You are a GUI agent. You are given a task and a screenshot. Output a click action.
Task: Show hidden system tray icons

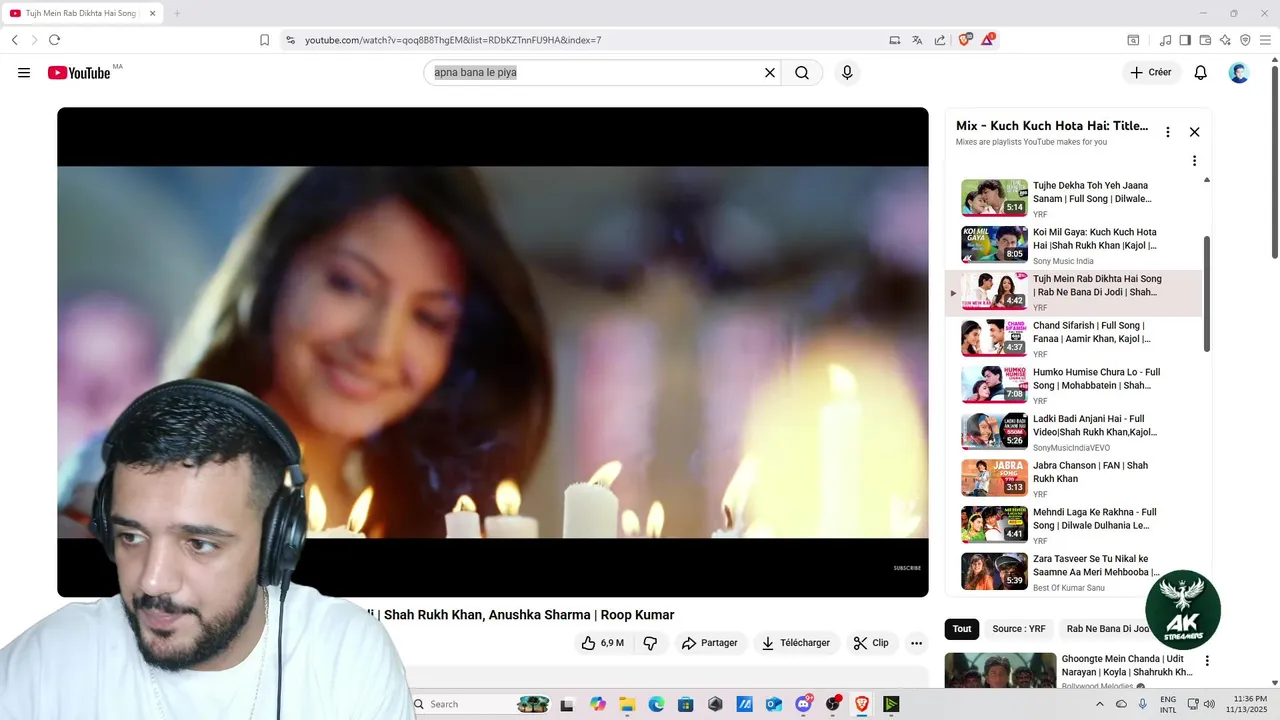point(1100,704)
